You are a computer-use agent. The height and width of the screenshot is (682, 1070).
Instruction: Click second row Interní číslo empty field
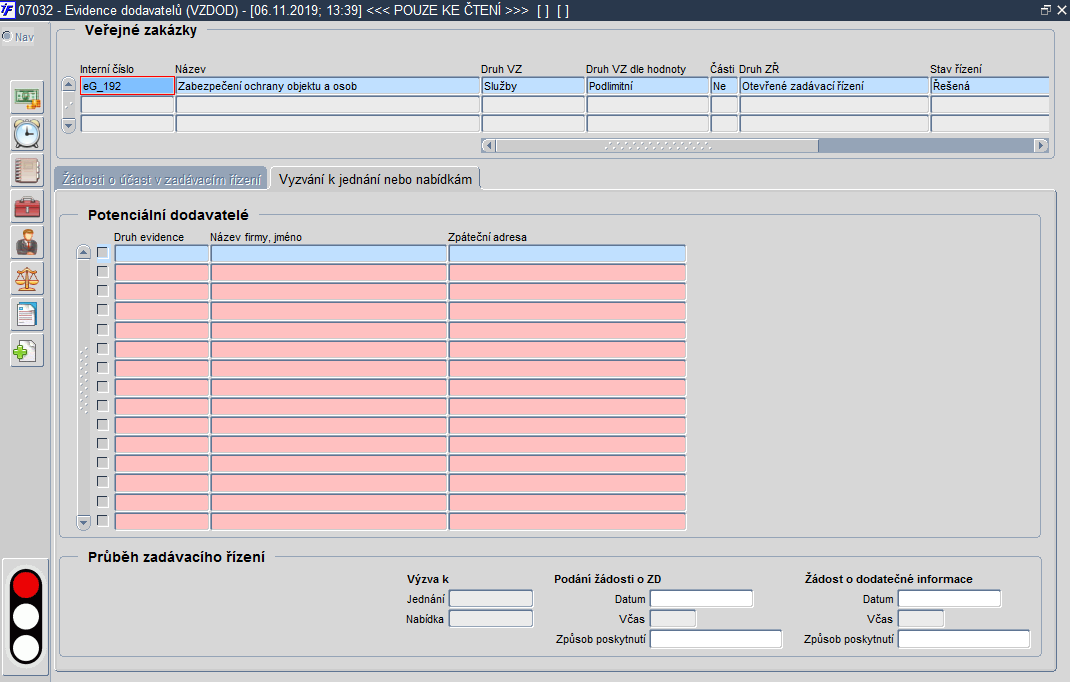point(128,104)
